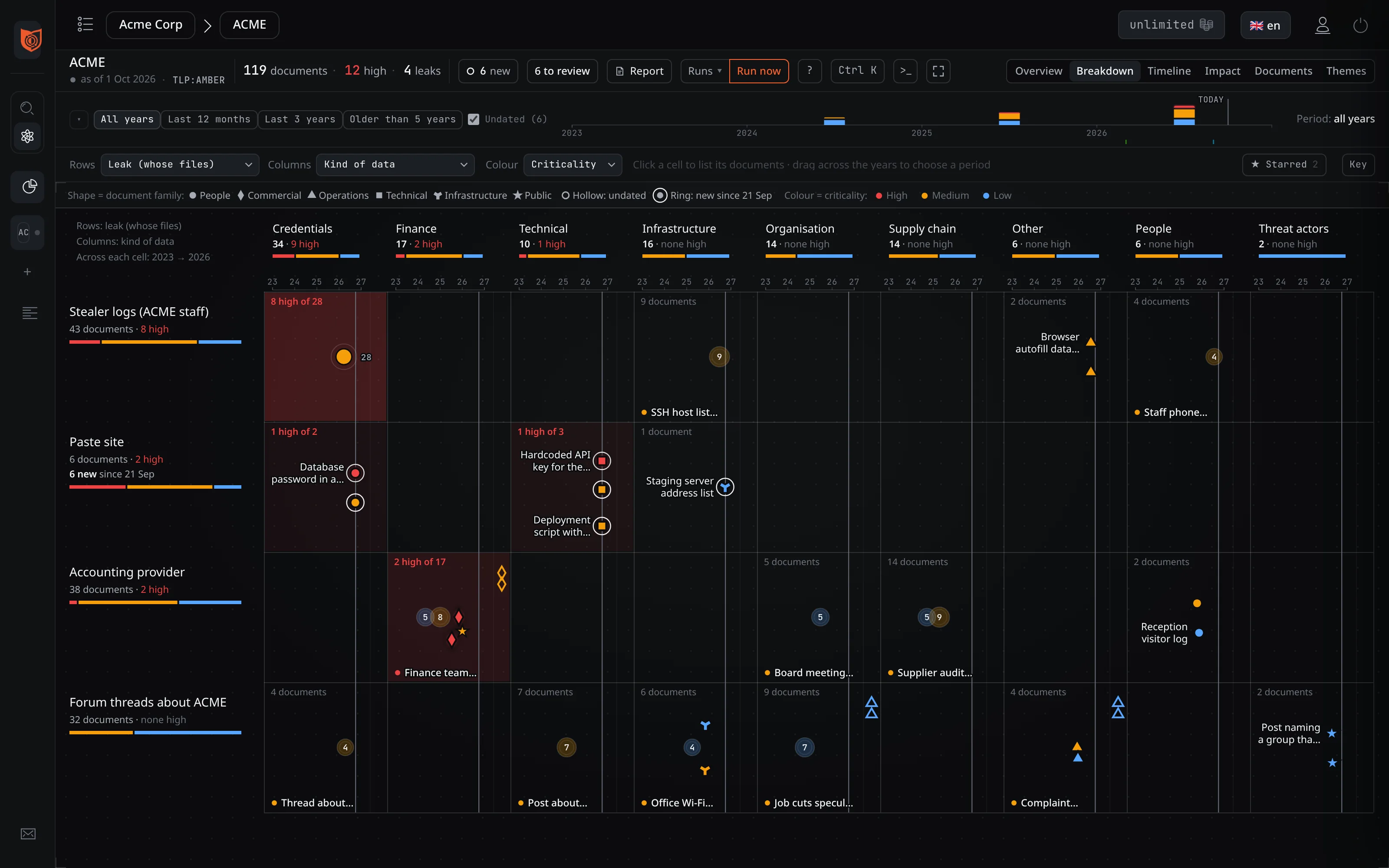Viewport: 1389px width, 868px height.
Task: Click the 6 to review button
Action: [x=562, y=71]
